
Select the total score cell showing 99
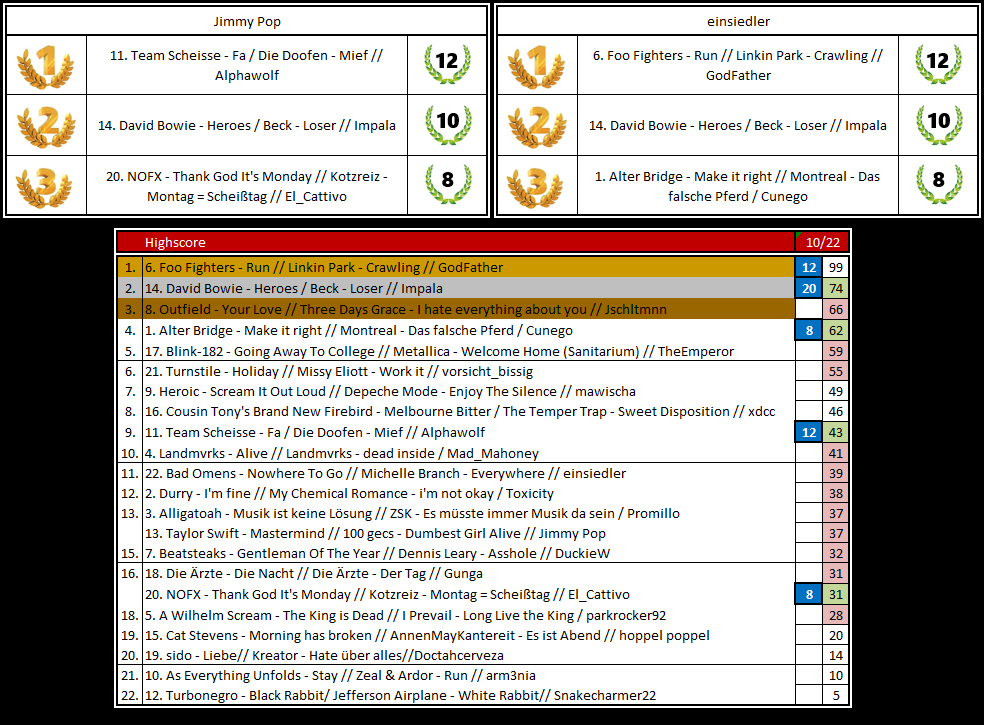836,268
